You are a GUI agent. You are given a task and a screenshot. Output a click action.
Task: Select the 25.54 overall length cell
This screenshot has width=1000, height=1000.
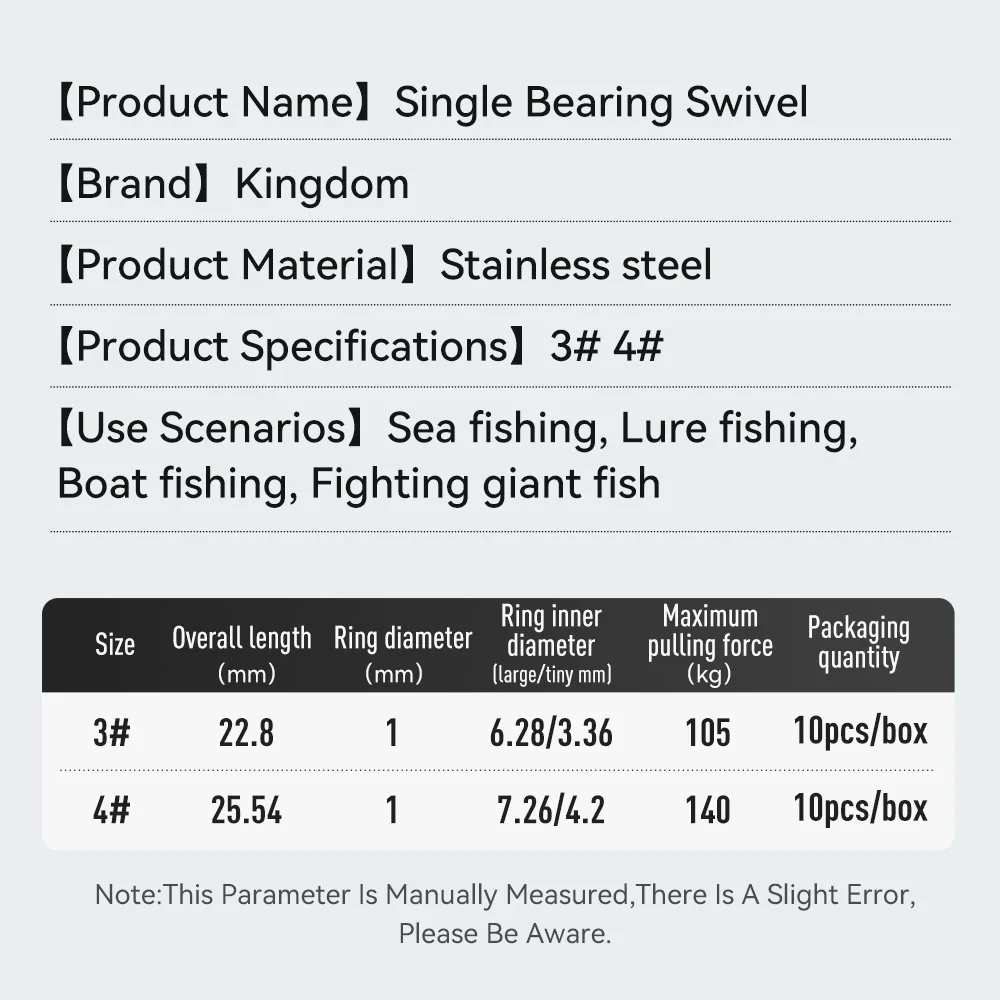[x=246, y=809]
